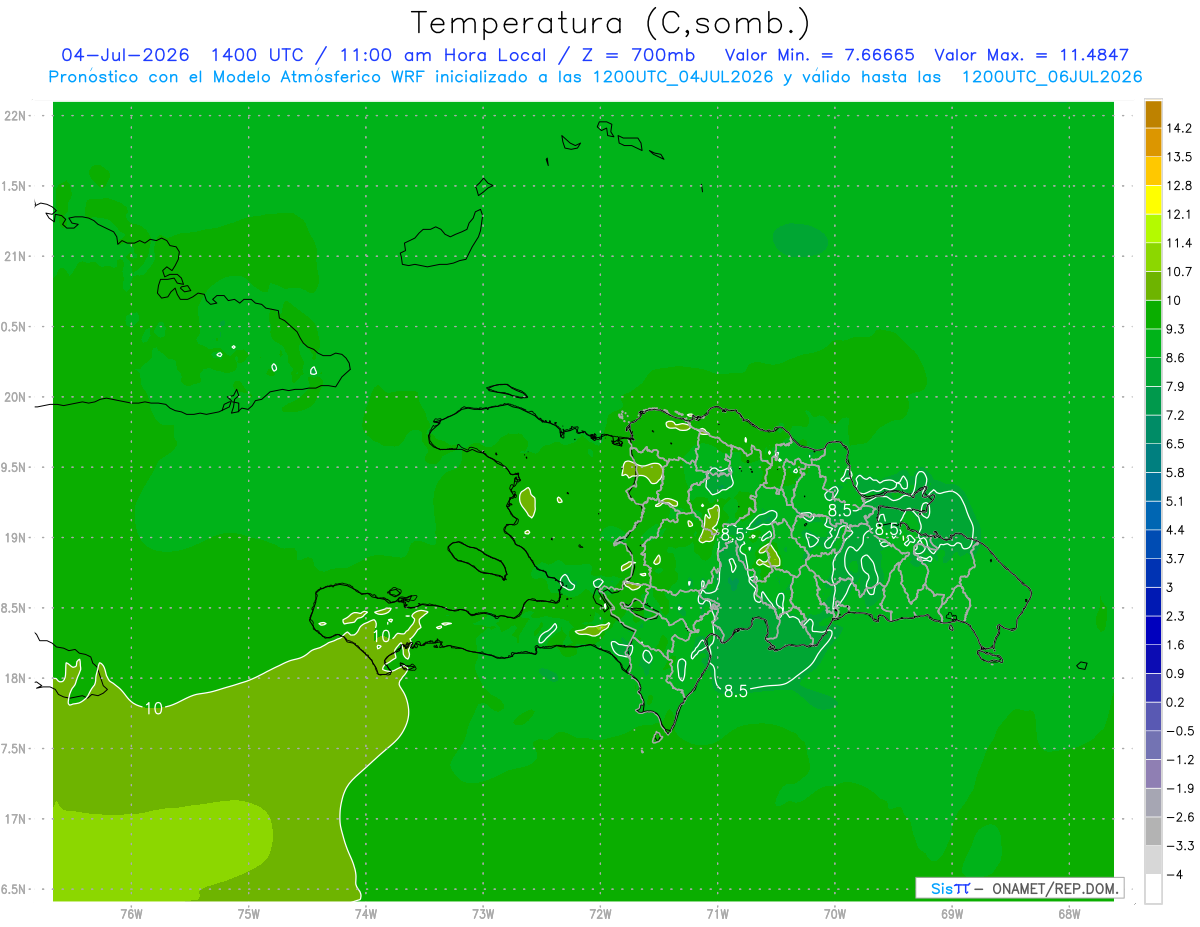Click the 14.2 colorbar value label
Image resolution: width=1200 pixels, height=927 pixels.
pos(1180,128)
